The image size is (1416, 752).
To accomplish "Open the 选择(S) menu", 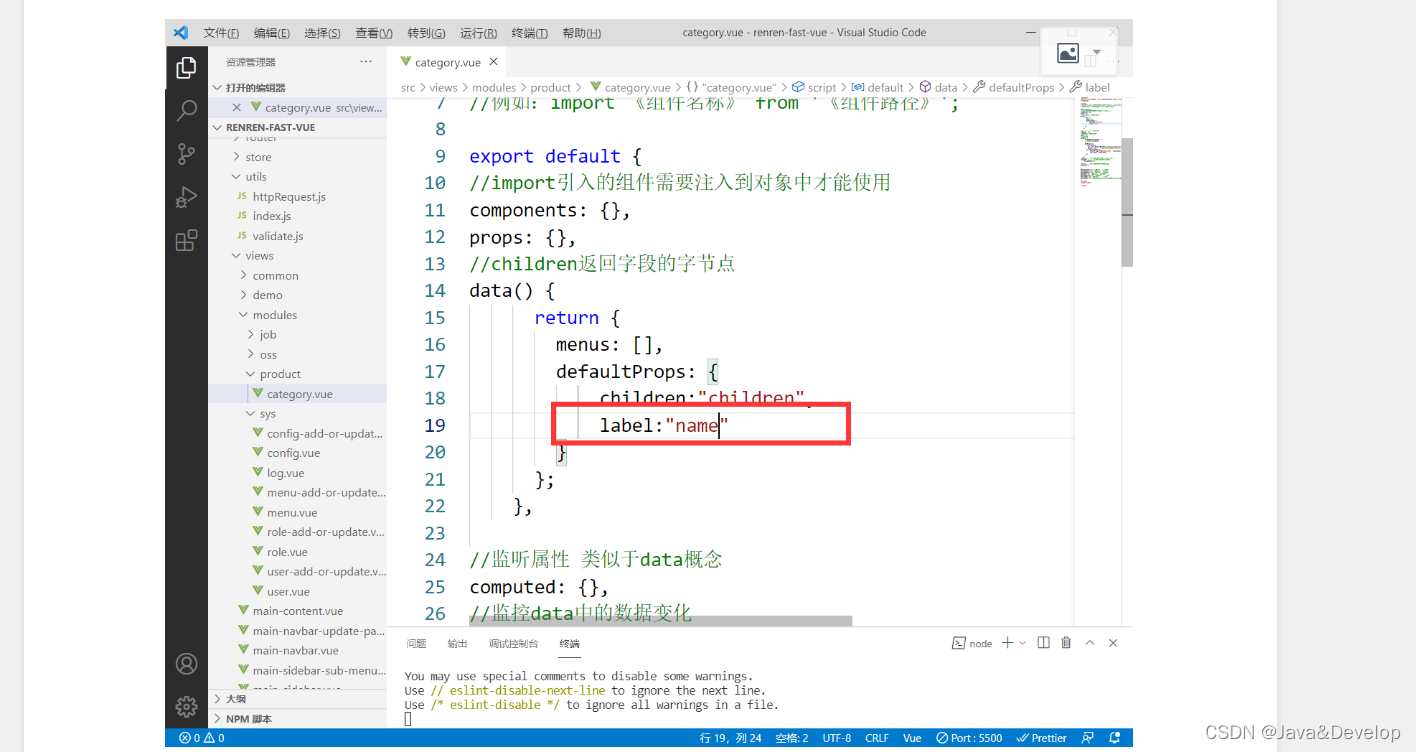I will (322, 33).
